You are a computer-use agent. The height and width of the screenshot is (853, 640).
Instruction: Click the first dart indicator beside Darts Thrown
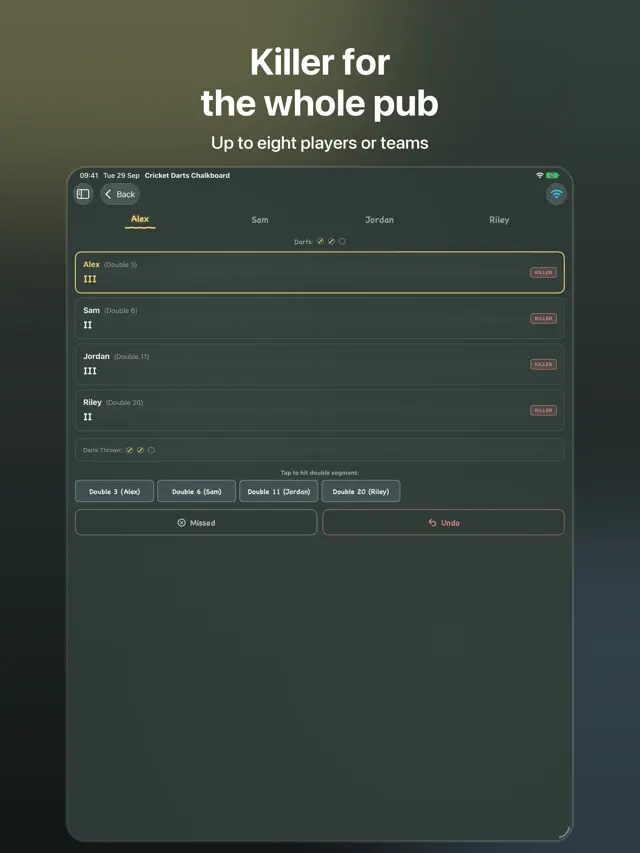130,450
